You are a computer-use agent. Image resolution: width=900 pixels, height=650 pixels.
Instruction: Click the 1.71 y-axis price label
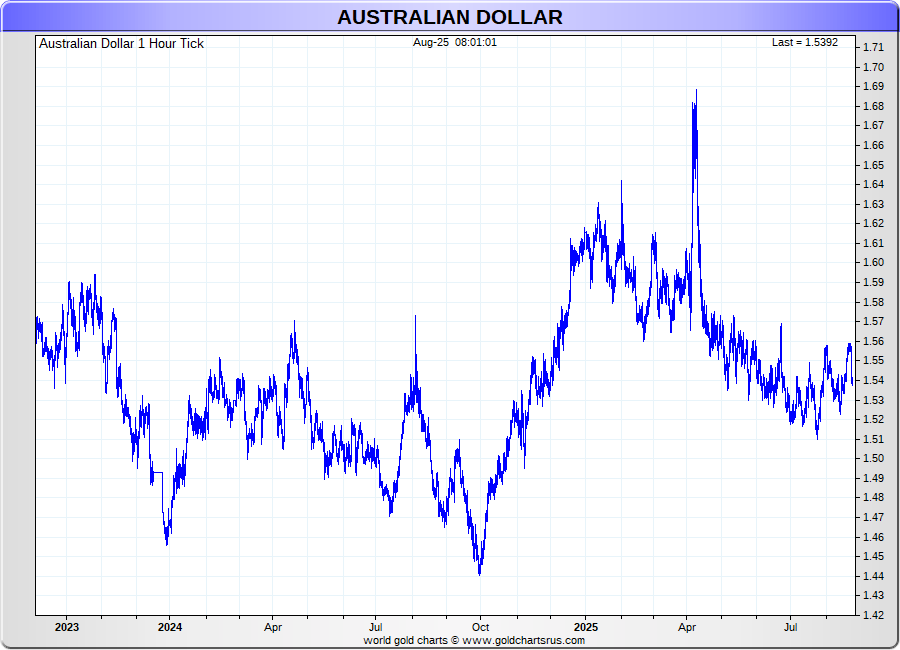point(873,47)
